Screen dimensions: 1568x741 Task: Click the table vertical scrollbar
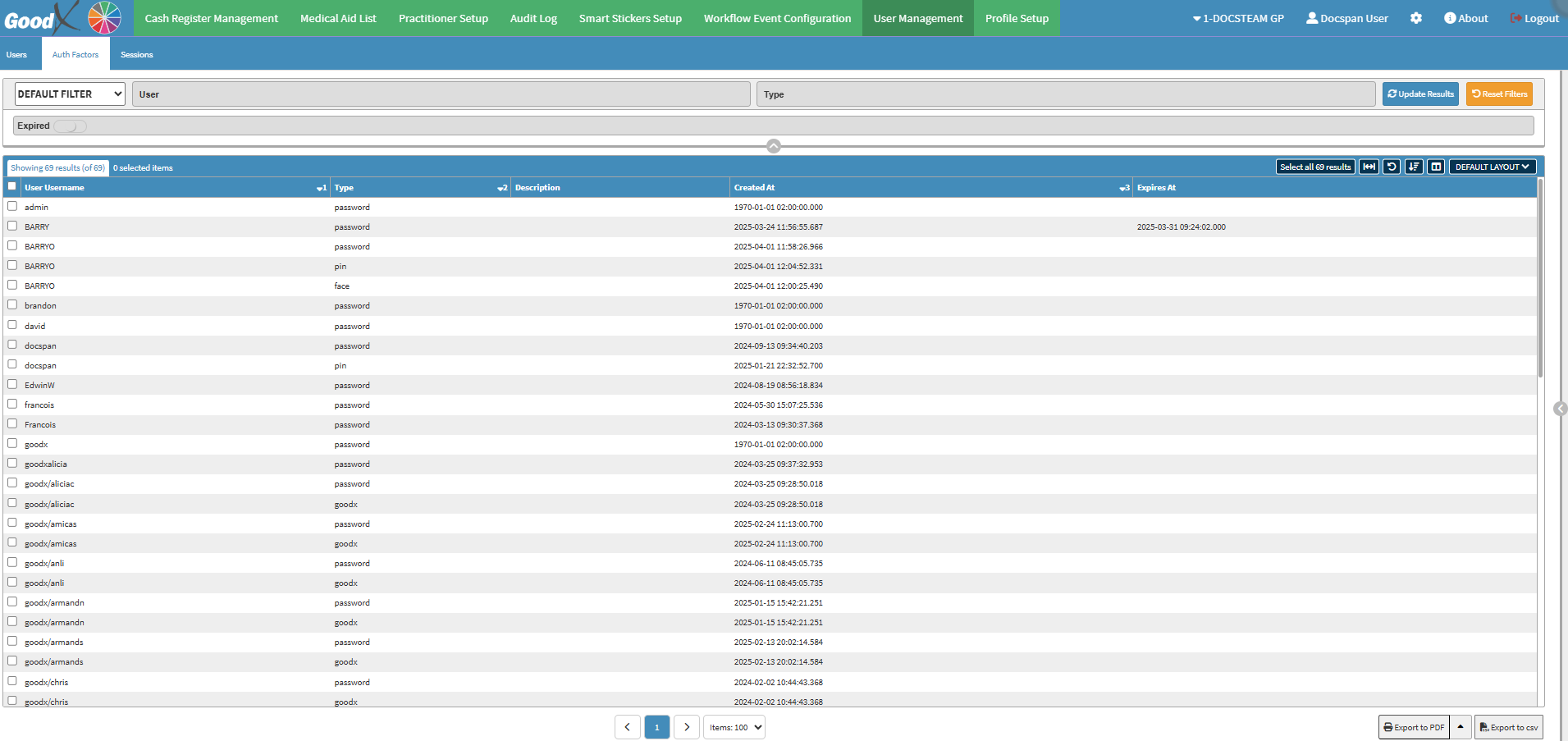click(x=1540, y=279)
